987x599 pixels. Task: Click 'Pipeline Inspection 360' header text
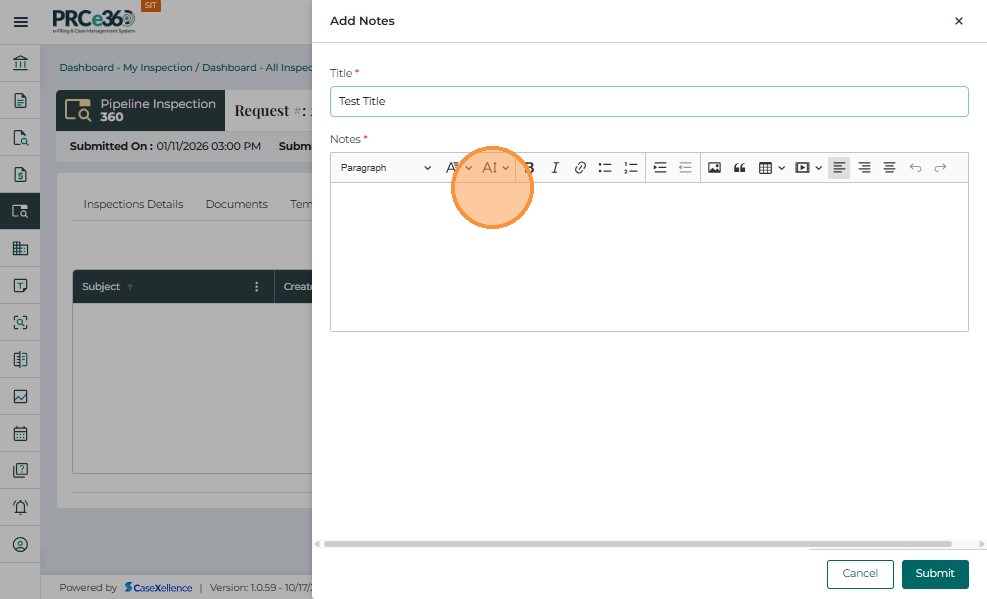[158, 110]
